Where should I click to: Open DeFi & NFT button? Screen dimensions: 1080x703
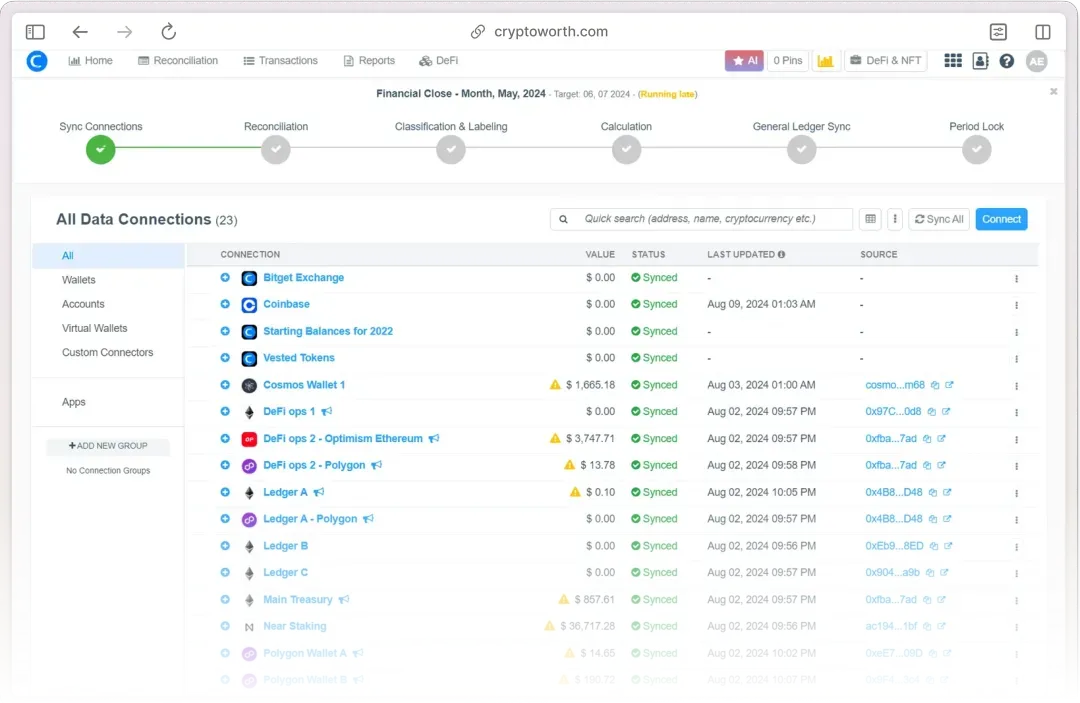pos(885,61)
